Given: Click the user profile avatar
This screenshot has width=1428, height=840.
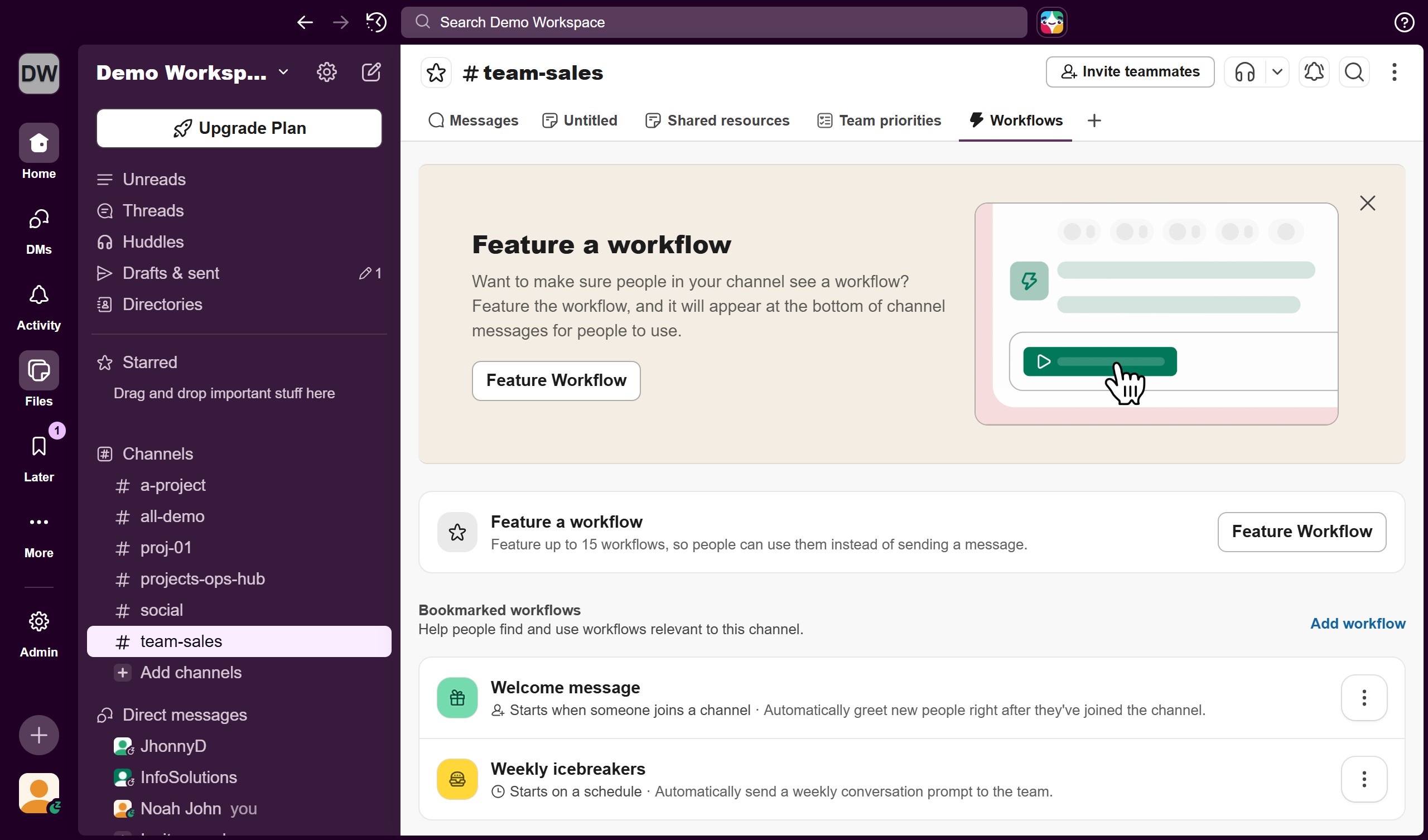Looking at the screenshot, I should tap(38, 793).
